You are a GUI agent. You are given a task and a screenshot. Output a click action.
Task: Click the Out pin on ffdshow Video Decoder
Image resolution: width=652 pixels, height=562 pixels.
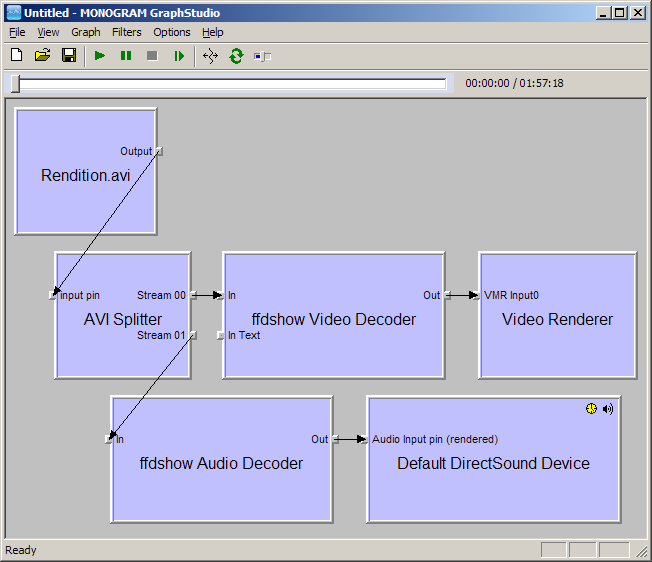pyautogui.click(x=447, y=295)
